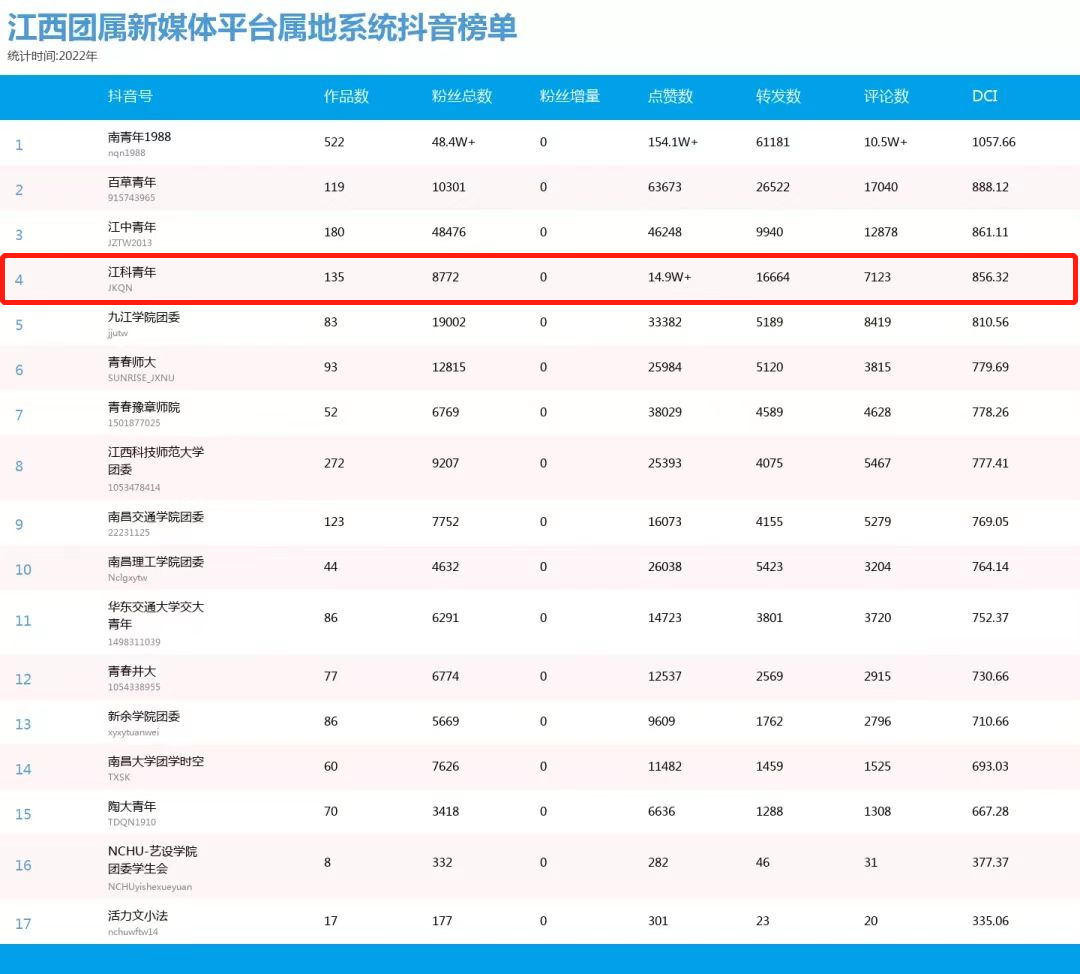Click the 48.4W+ followers value

(453, 142)
